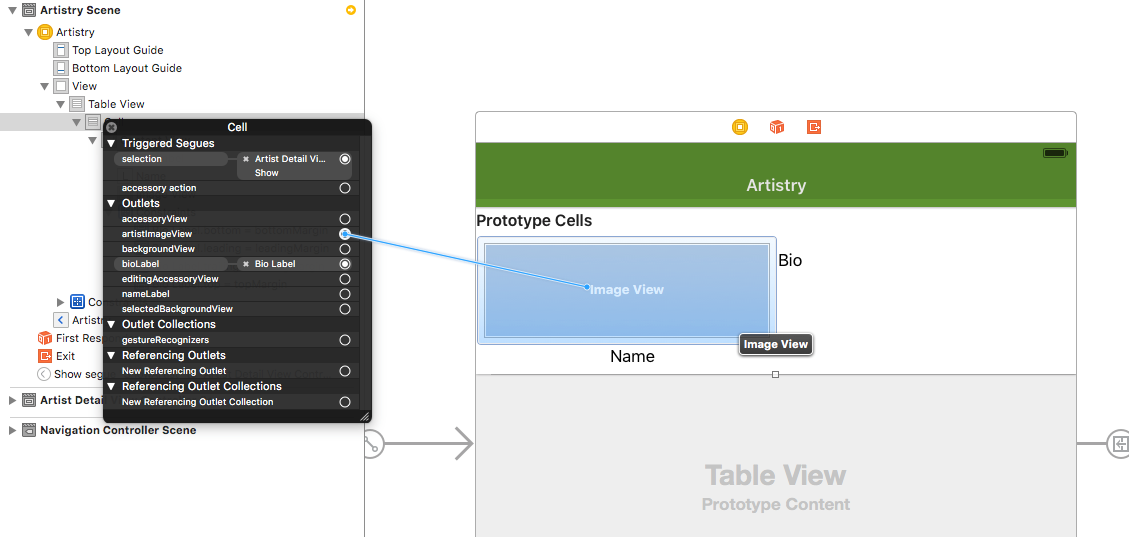
Task: Select the Top Layout Guide icon
Action: pyautogui.click(x=63, y=50)
